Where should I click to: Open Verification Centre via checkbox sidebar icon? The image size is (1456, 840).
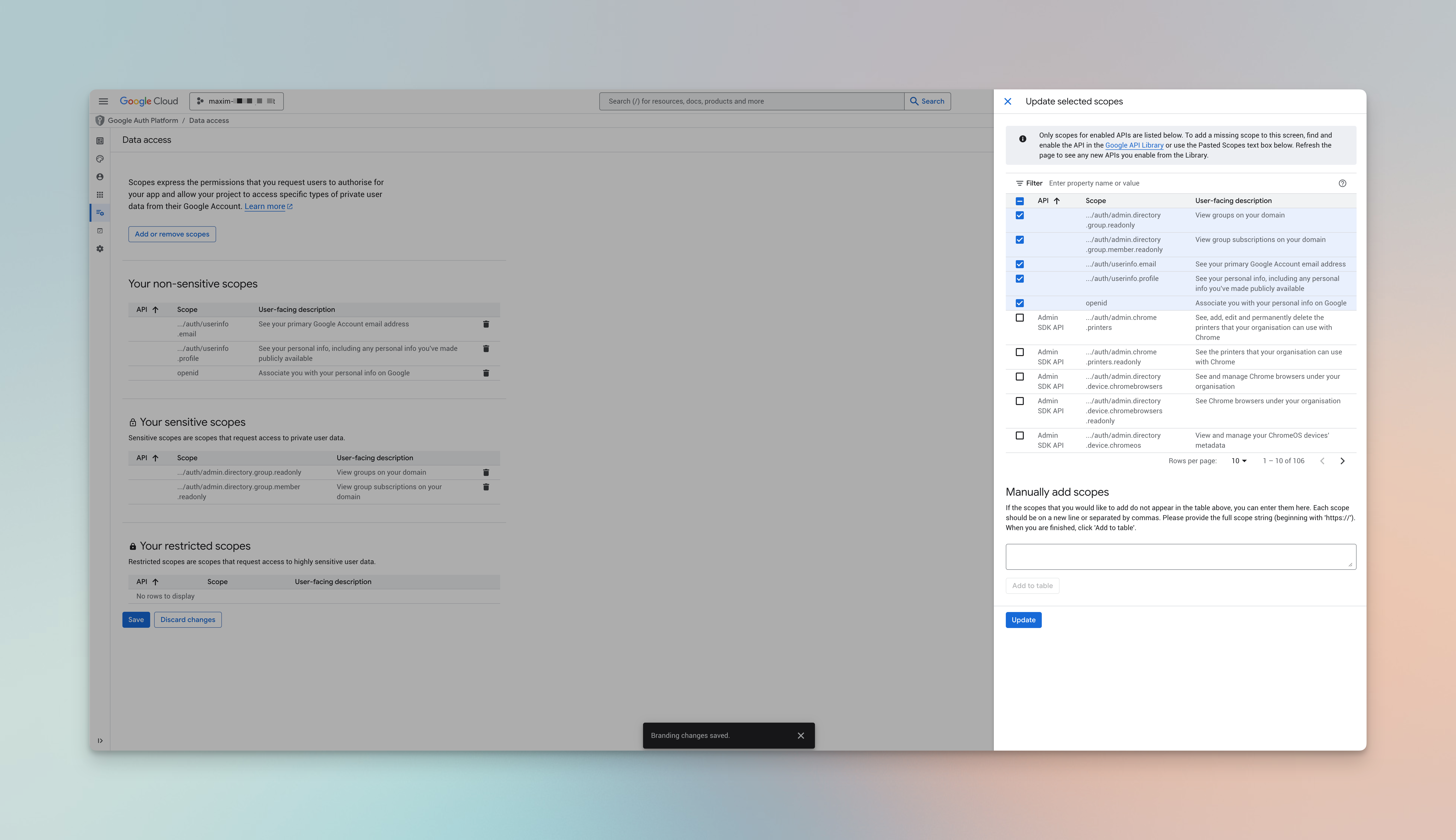click(100, 231)
